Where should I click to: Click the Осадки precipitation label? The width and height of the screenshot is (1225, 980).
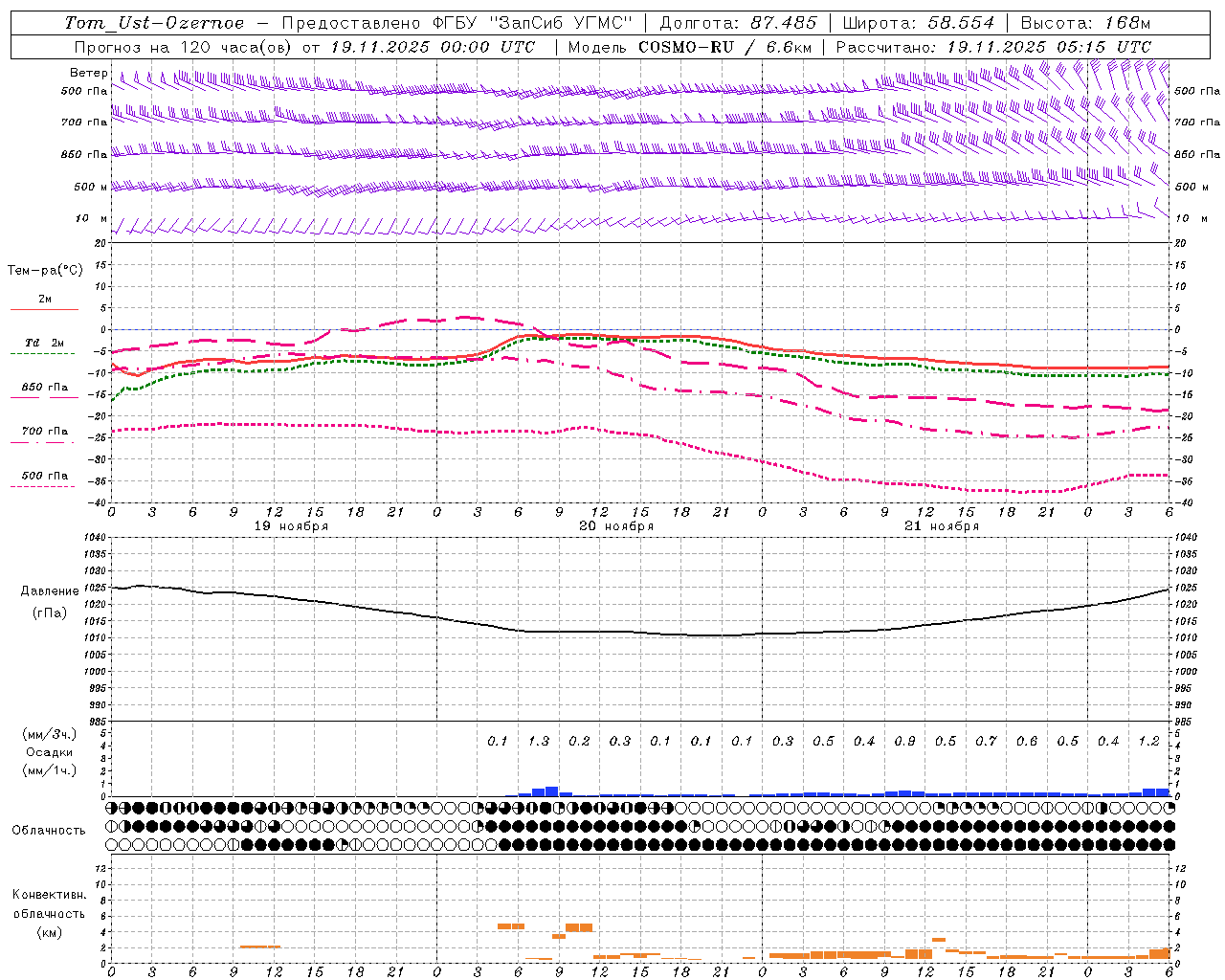point(50,752)
